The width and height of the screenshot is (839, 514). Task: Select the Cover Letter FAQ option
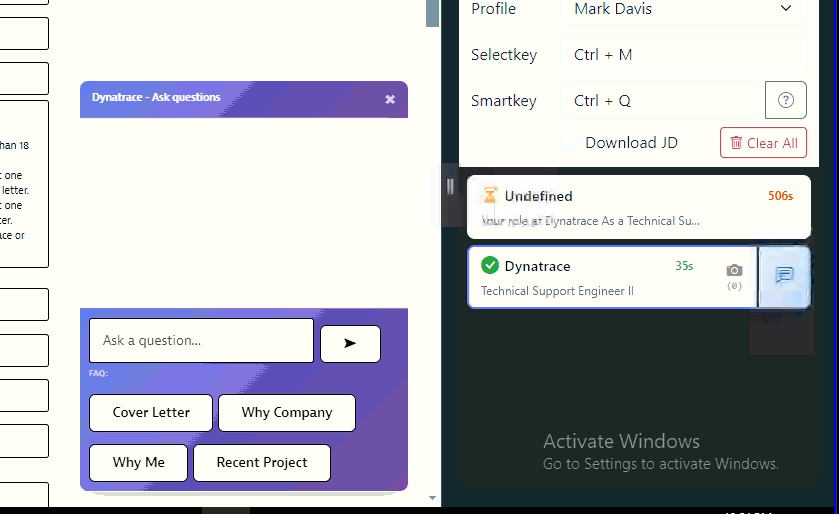coord(151,413)
